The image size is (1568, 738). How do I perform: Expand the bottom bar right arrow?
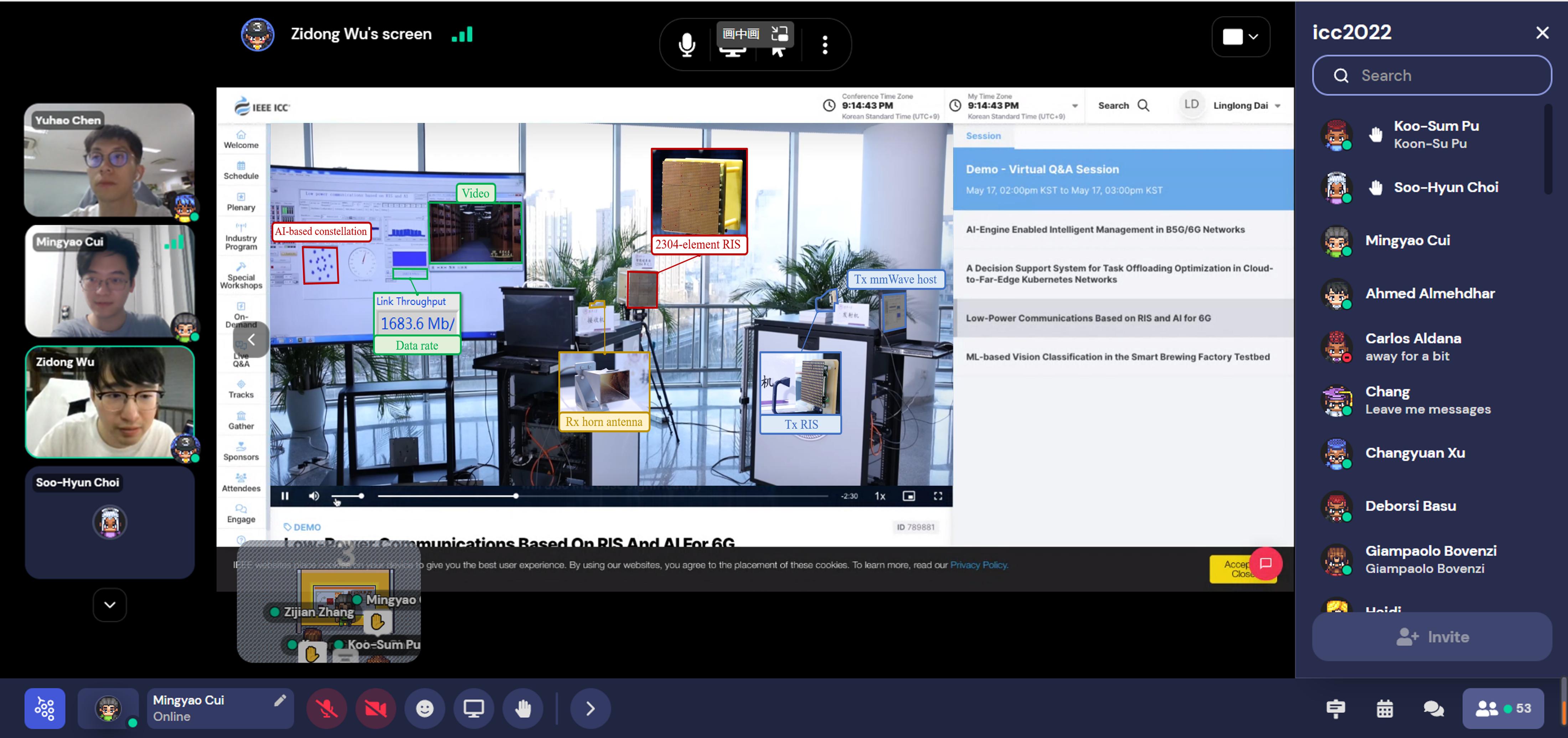[590, 708]
